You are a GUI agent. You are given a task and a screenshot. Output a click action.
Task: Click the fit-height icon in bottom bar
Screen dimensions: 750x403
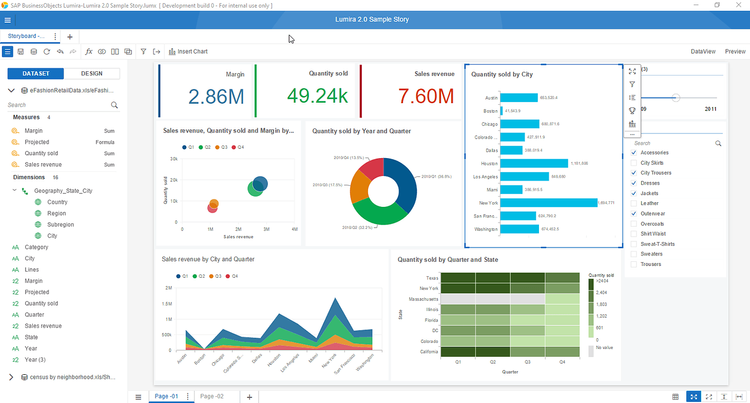tap(724, 397)
